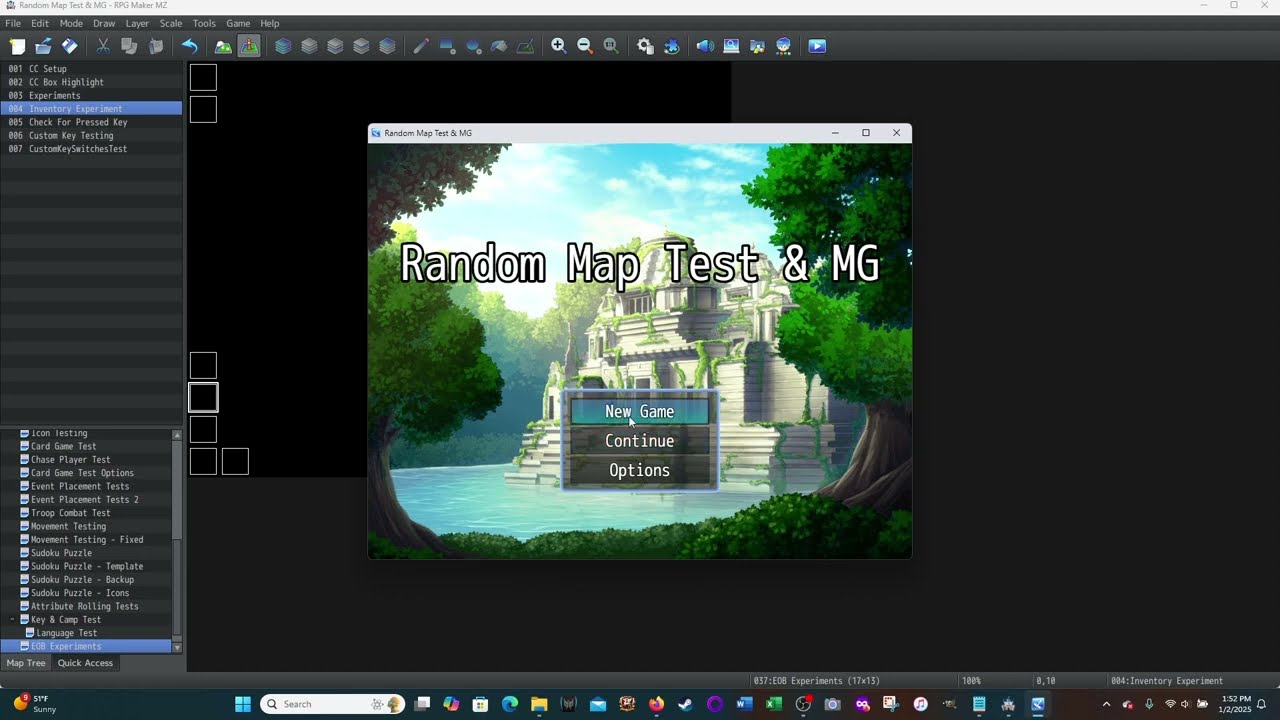Click the Actual Size zoom icon
The height and width of the screenshot is (720, 1280).
pyautogui.click(x=611, y=46)
